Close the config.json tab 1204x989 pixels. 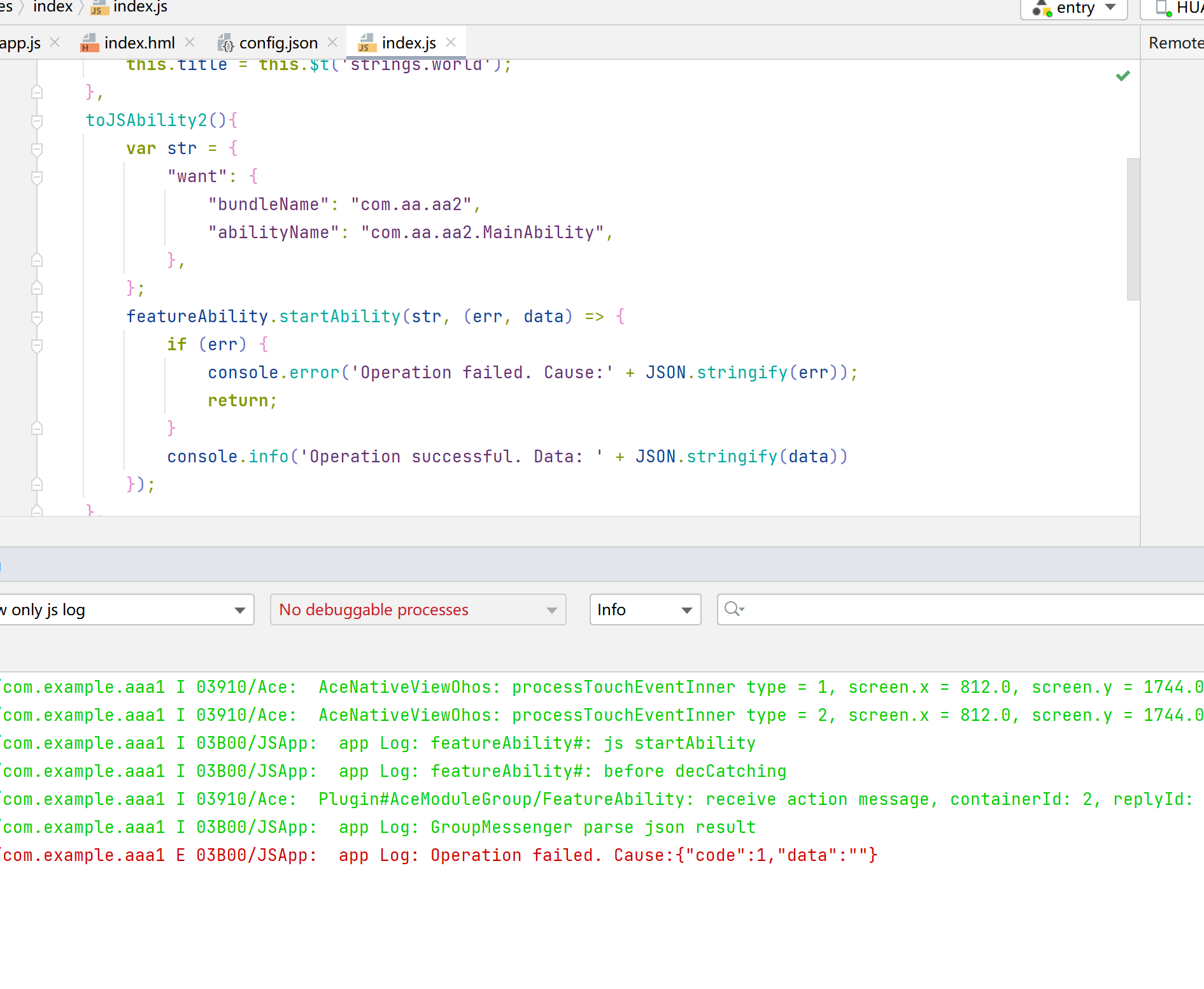pos(332,42)
